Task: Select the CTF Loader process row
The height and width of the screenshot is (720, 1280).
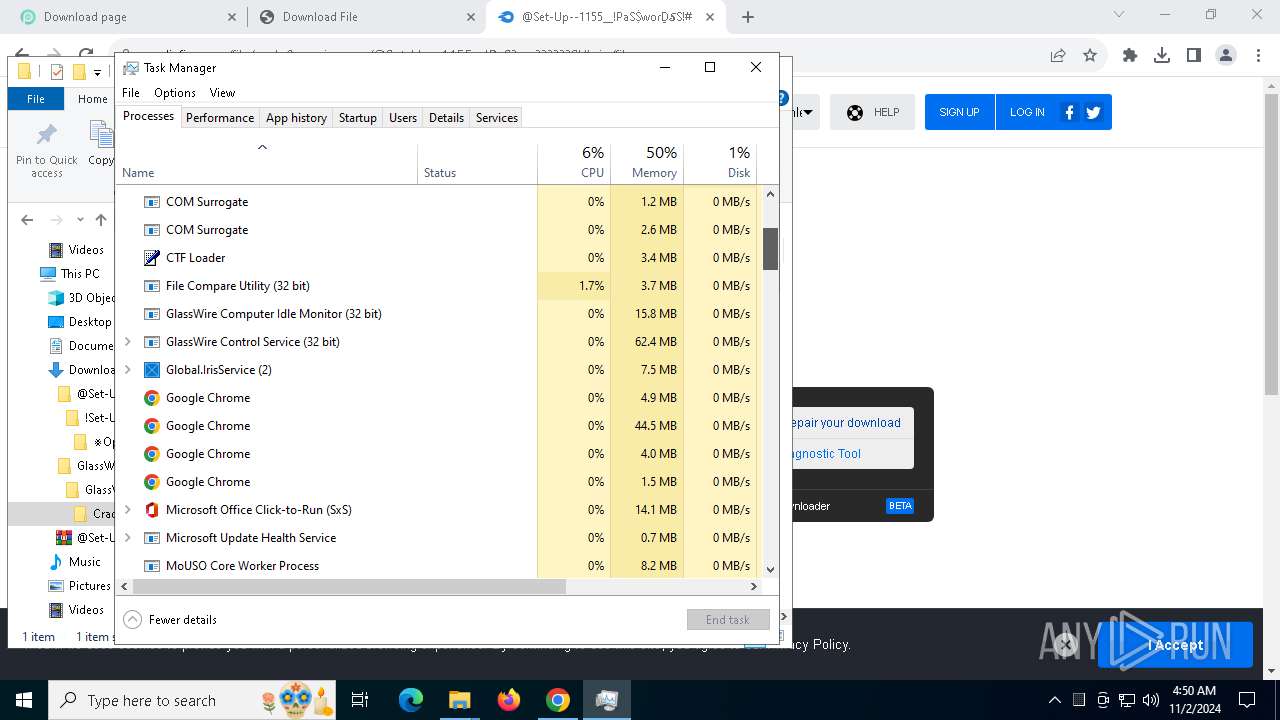Action: click(437, 258)
